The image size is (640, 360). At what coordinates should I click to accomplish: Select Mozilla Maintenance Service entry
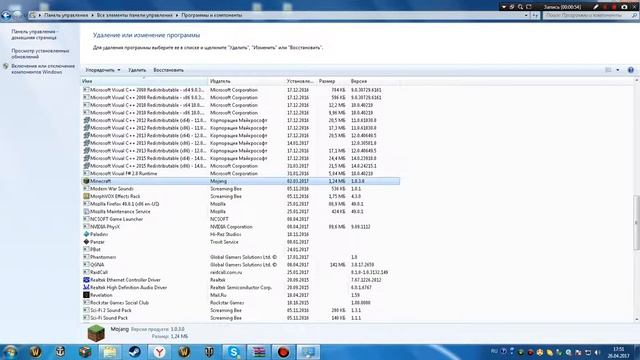(x=240, y=211)
